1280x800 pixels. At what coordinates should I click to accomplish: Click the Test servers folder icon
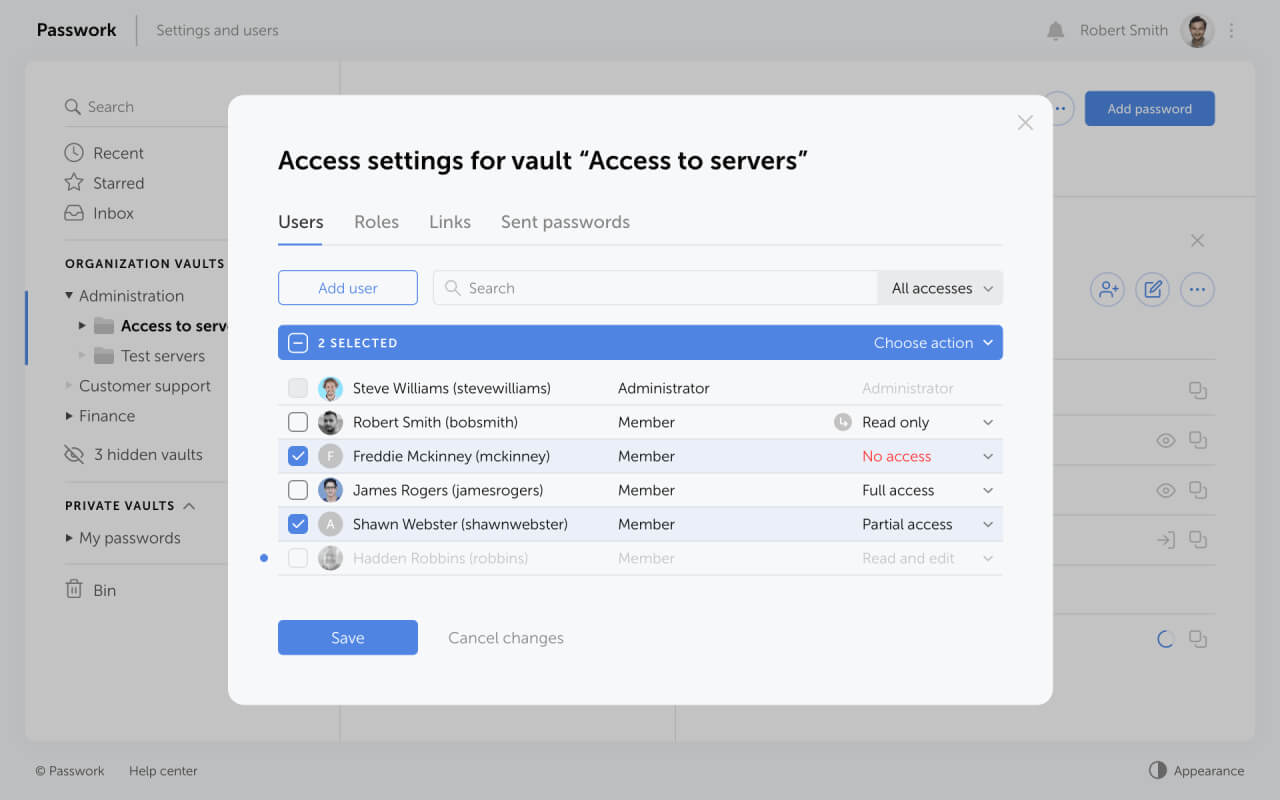pyautogui.click(x=104, y=356)
